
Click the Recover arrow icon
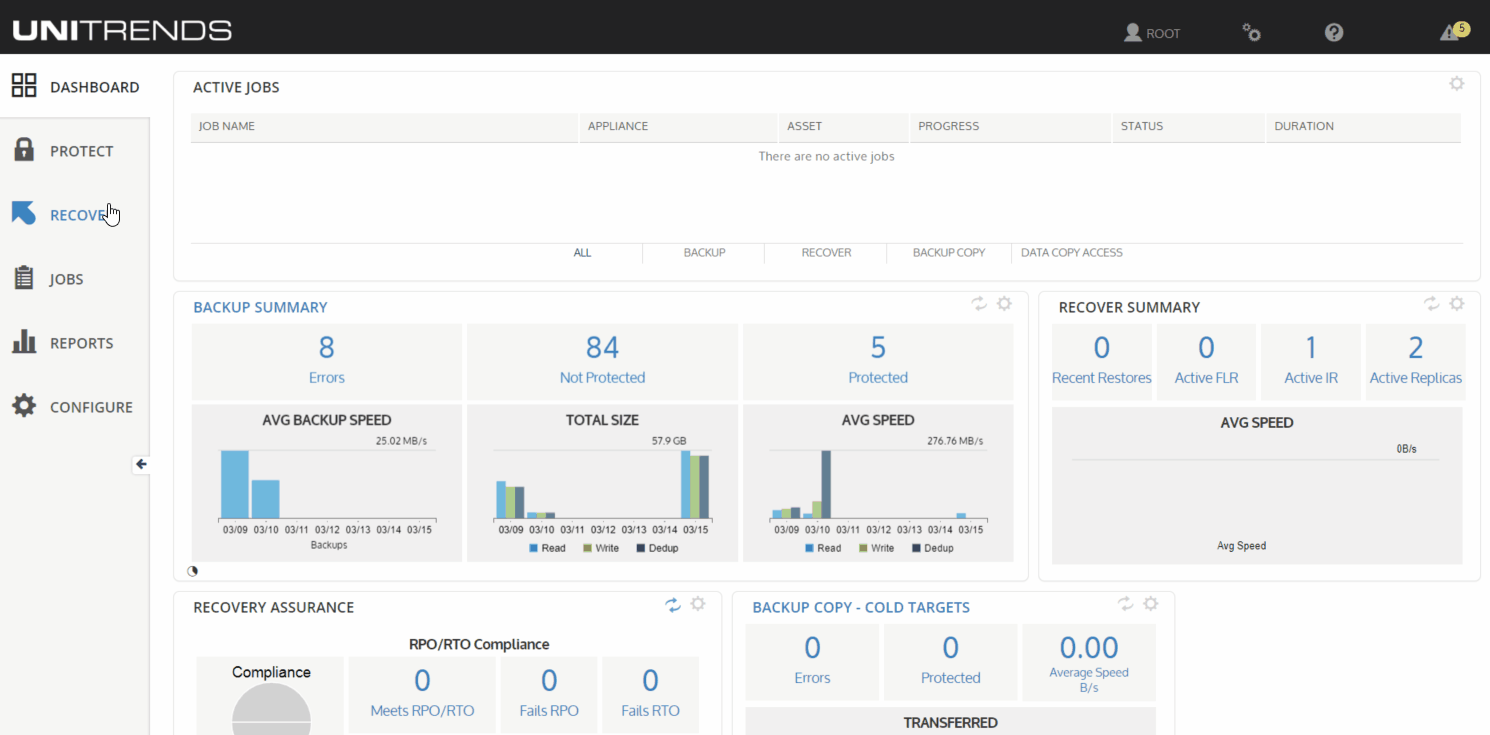(24, 213)
